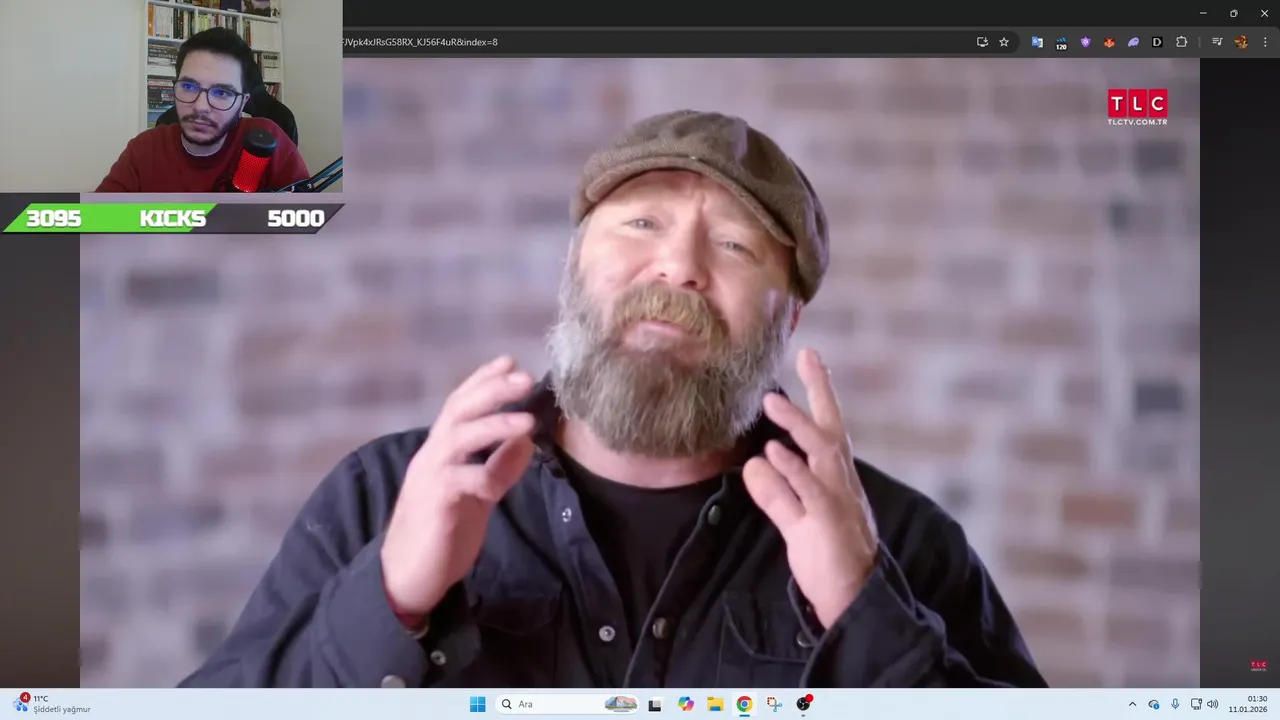Open the Chrome three-dot menu
Image resolution: width=1280 pixels, height=720 pixels.
(1265, 42)
